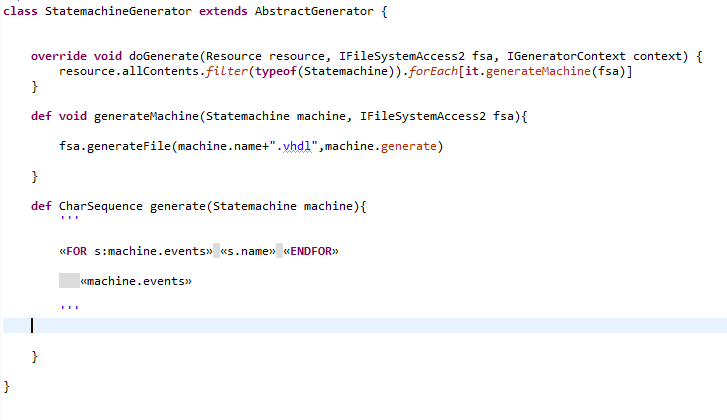Viewport: 727px width, 420px height.
Task: Click typeof keyword before Statemachine
Action: [275, 71]
